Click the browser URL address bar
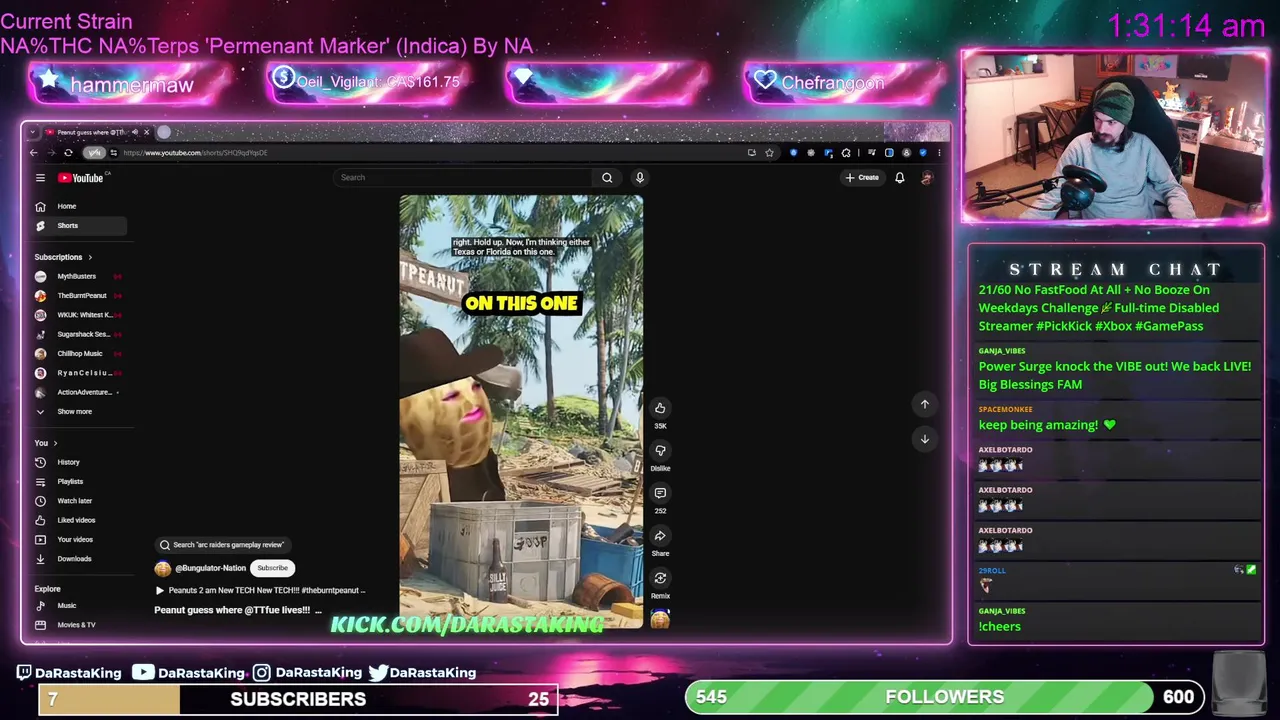Image resolution: width=1280 pixels, height=720 pixels. point(430,153)
